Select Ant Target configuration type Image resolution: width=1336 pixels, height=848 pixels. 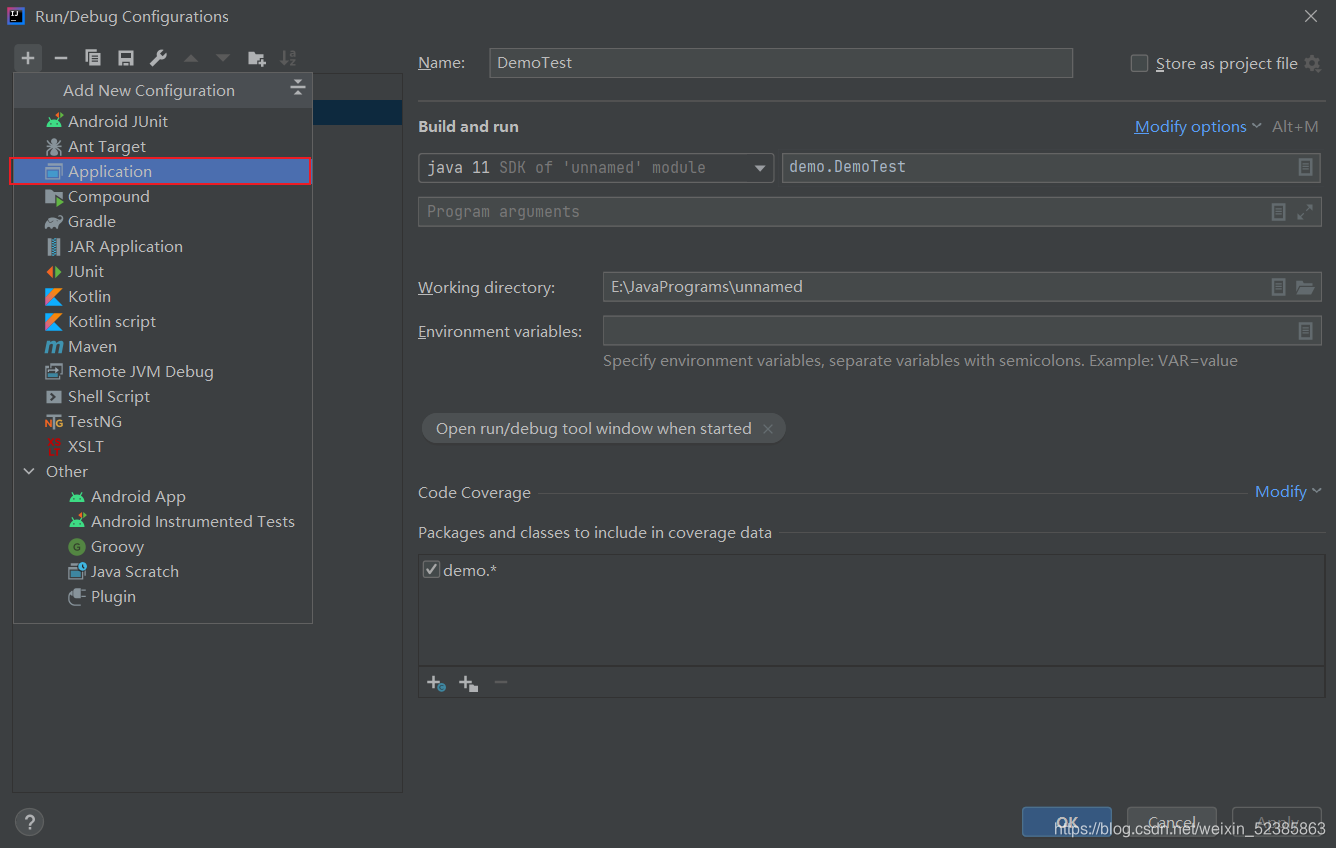point(163,146)
